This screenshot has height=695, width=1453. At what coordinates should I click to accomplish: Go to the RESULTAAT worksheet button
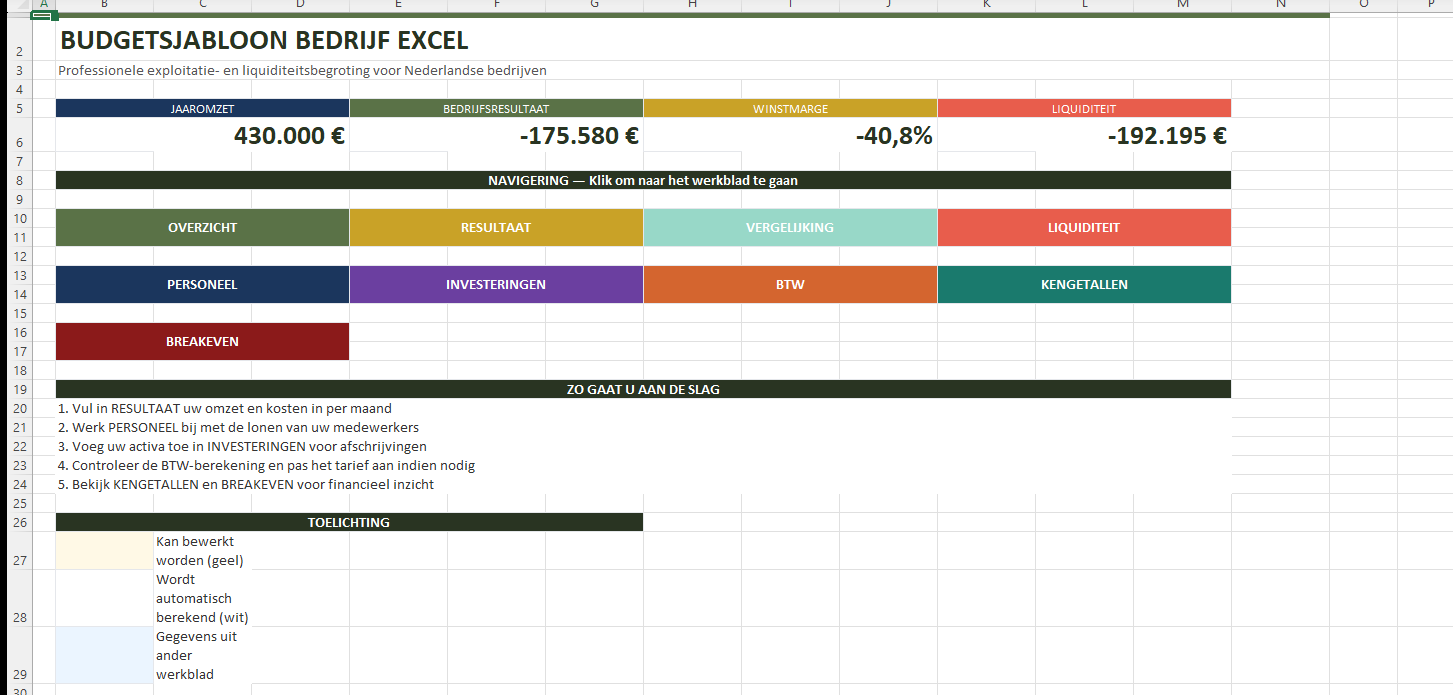pyautogui.click(x=496, y=228)
